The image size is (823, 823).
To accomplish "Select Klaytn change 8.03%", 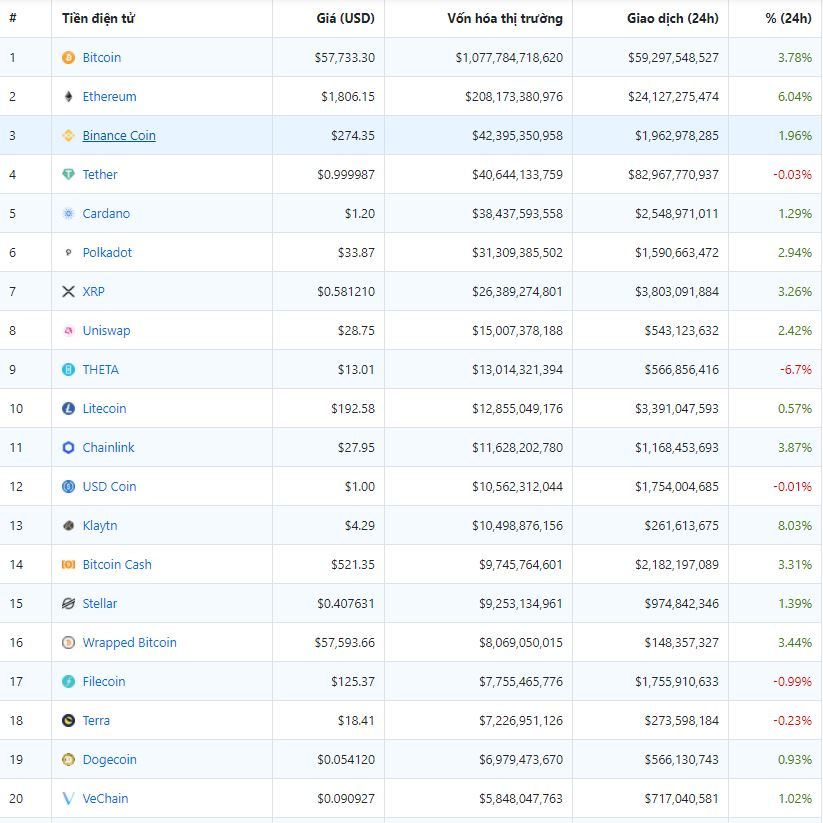I will (795, 525).
